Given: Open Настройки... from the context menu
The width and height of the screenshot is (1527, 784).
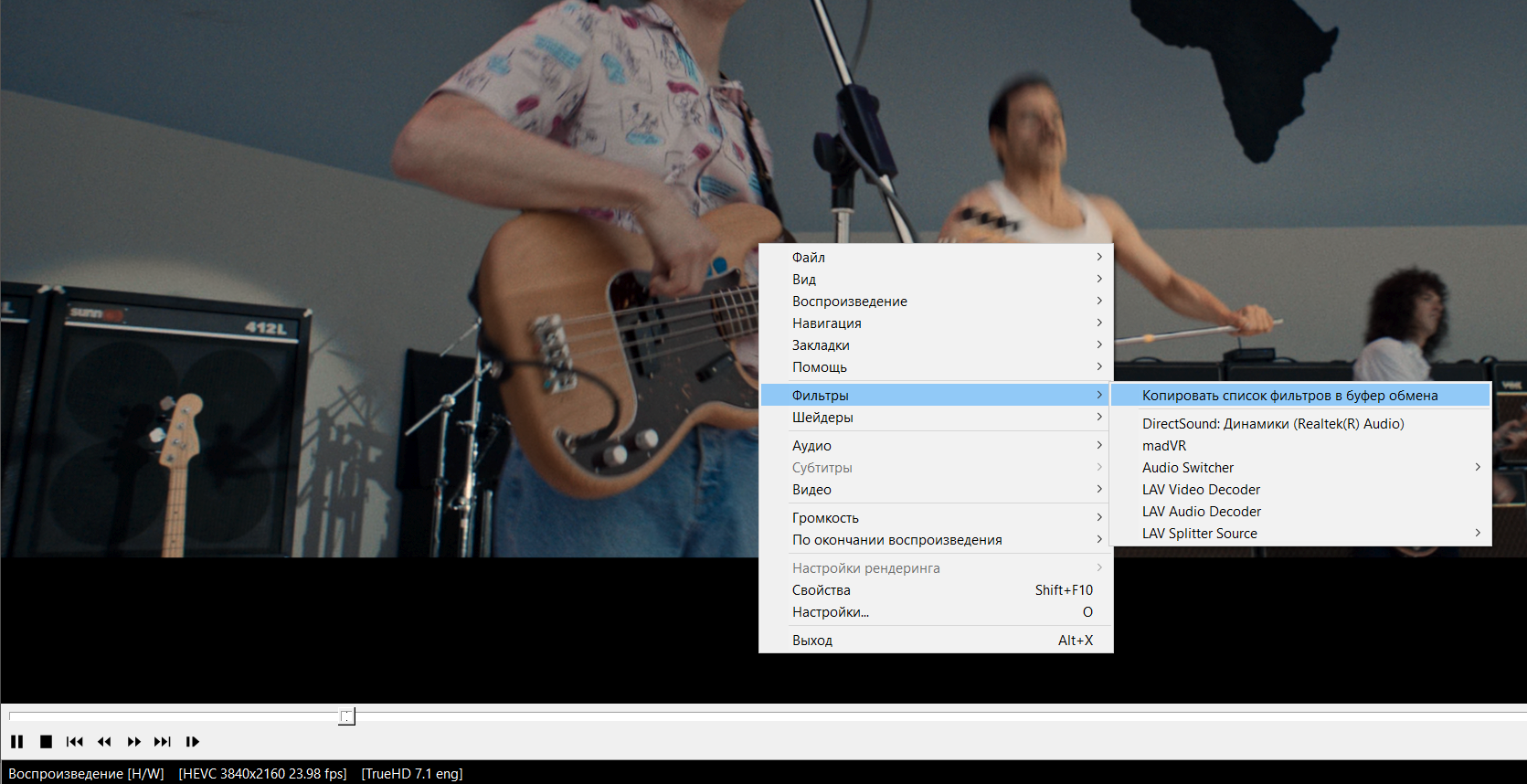Looking at the screenshot, I should 936,612.
